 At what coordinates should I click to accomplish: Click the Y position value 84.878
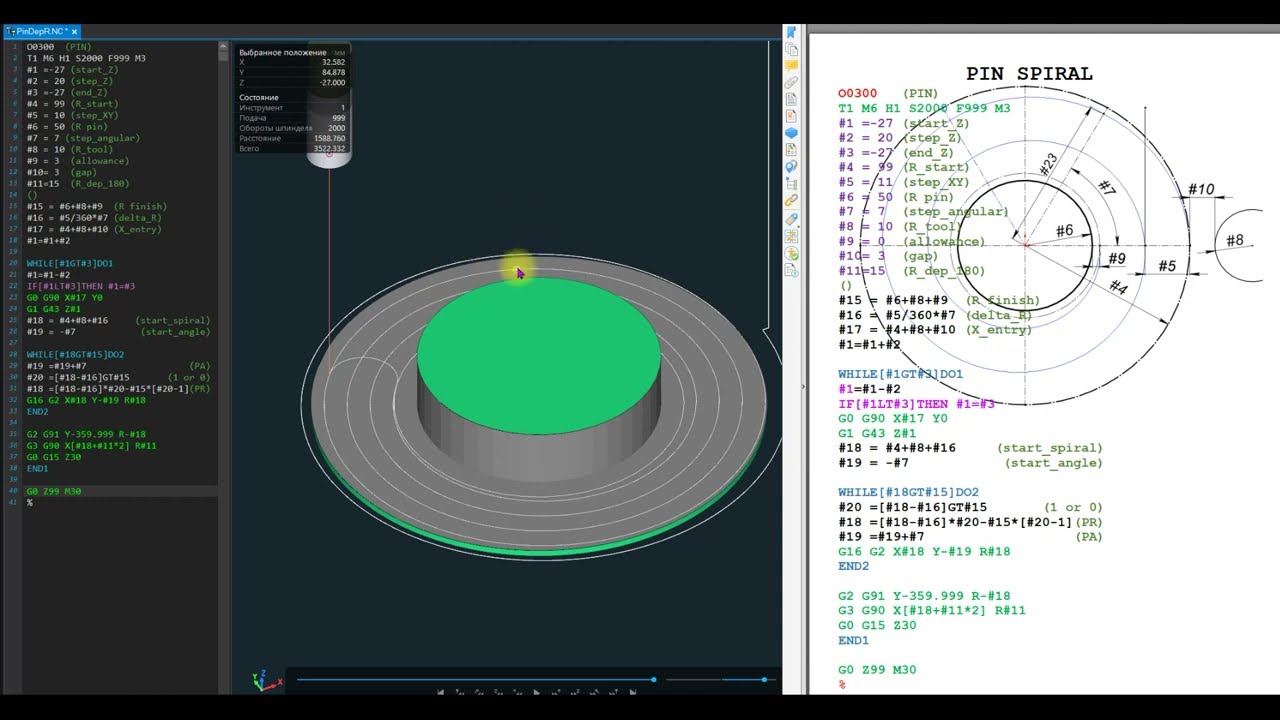pyautogui.click(x=334, y=72)
